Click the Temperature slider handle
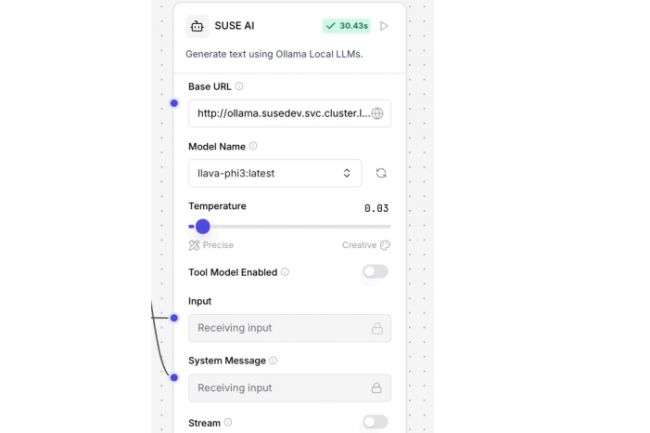The image size is (650, 433). coord(203,227)
